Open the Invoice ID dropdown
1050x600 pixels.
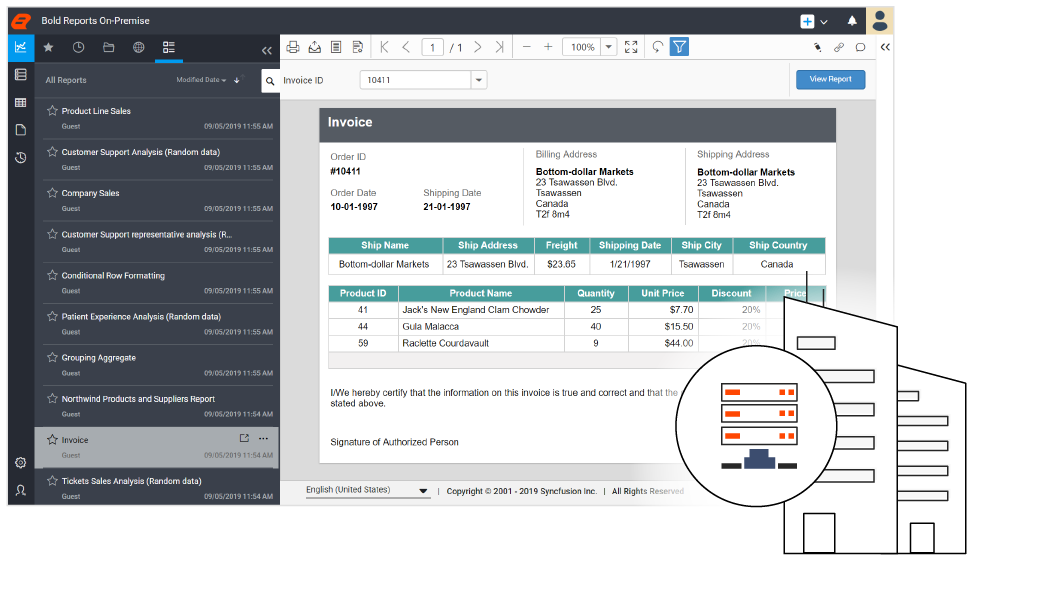click(479, 80)
